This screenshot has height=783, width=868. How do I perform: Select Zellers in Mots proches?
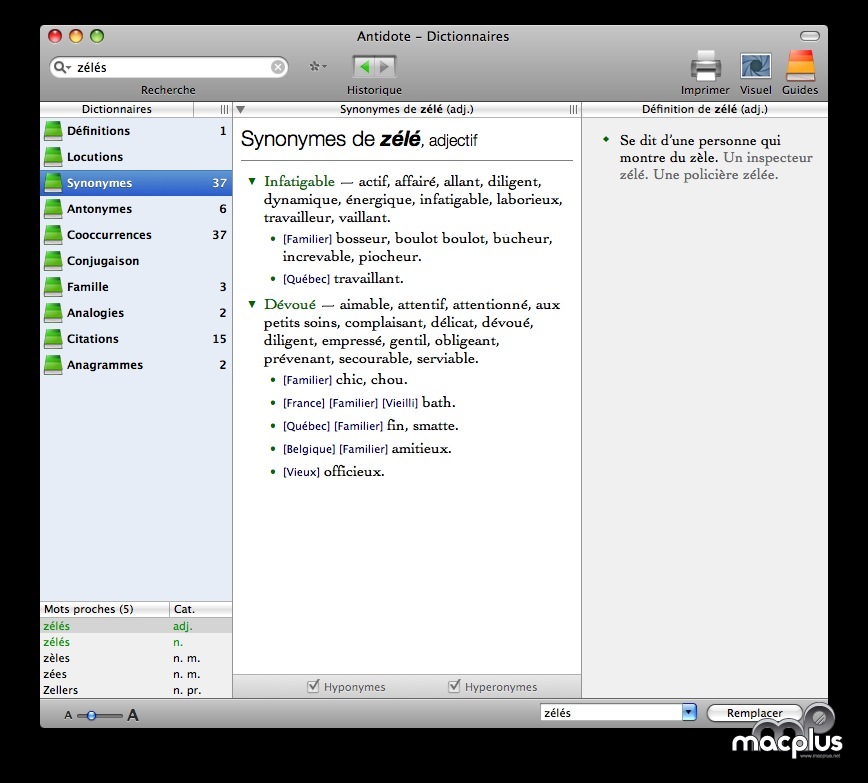[136, 690]
